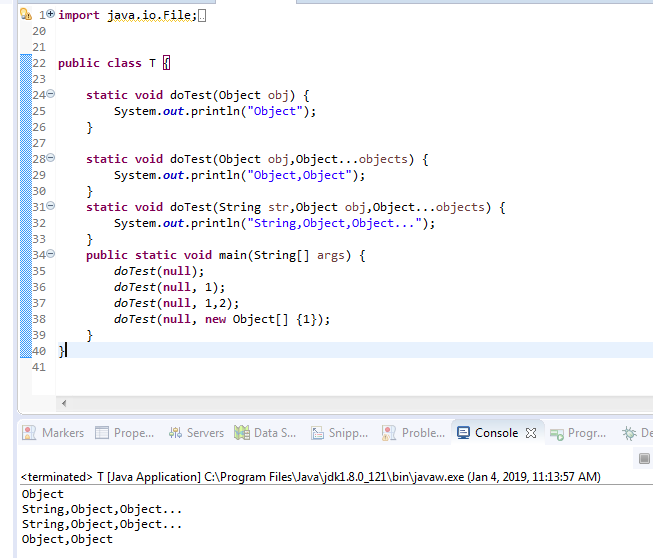Click the editor horizontal scrollbar left arrow
The height and width of the screenshot is (558, 653).
[x=64, y=403]
